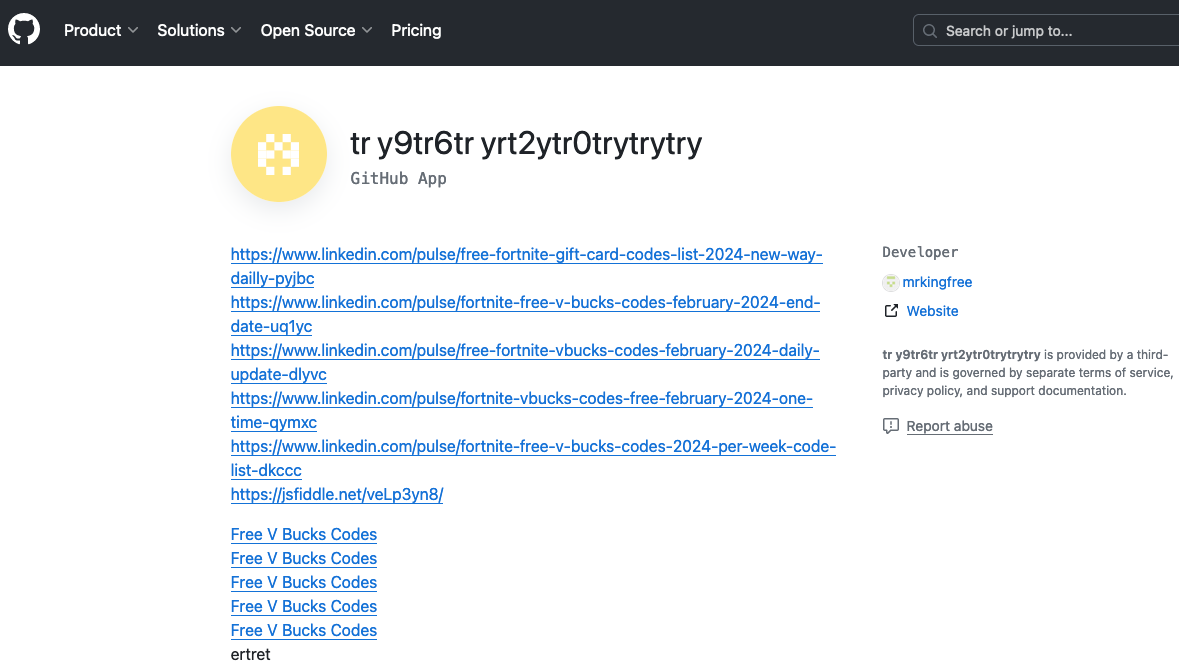The image size is (1179, 669).
Task: Open the Open Source dropdown menu
Action: 316,31
